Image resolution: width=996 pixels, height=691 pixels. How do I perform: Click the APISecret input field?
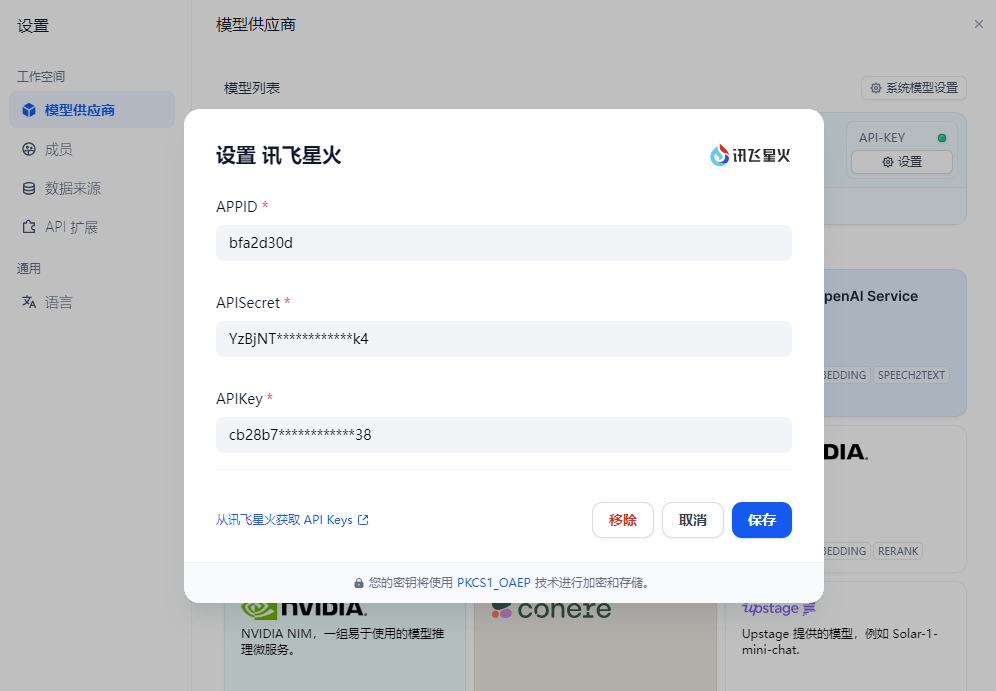(504, 339)
